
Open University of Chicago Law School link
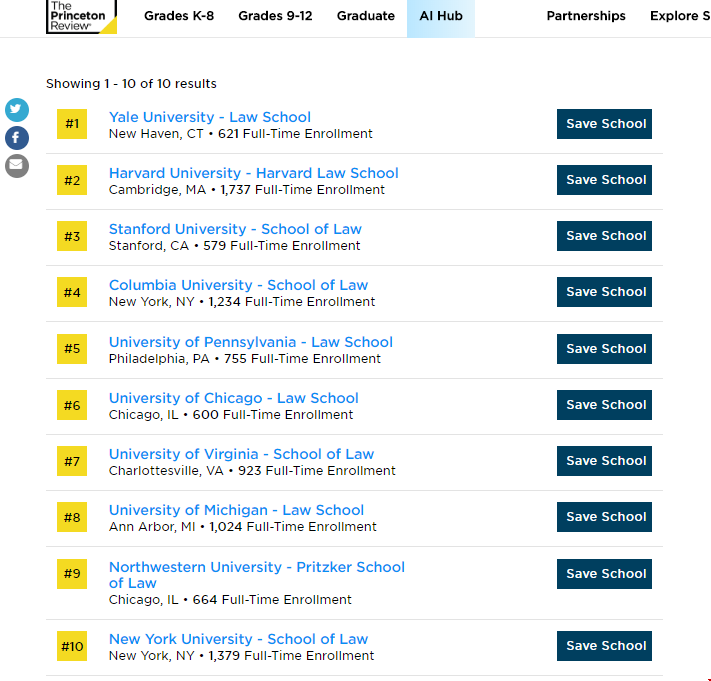point(233,398)
